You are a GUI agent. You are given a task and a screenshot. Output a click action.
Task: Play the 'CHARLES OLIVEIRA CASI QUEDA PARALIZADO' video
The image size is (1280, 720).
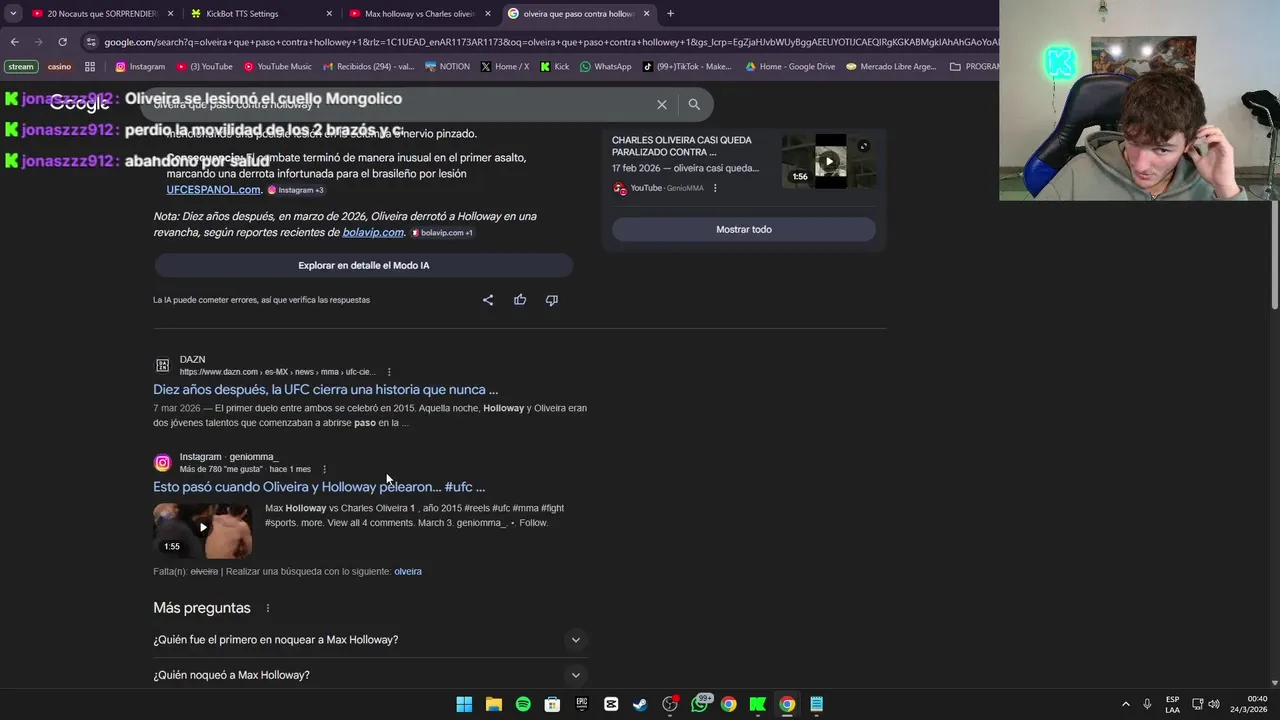[829, 161]
